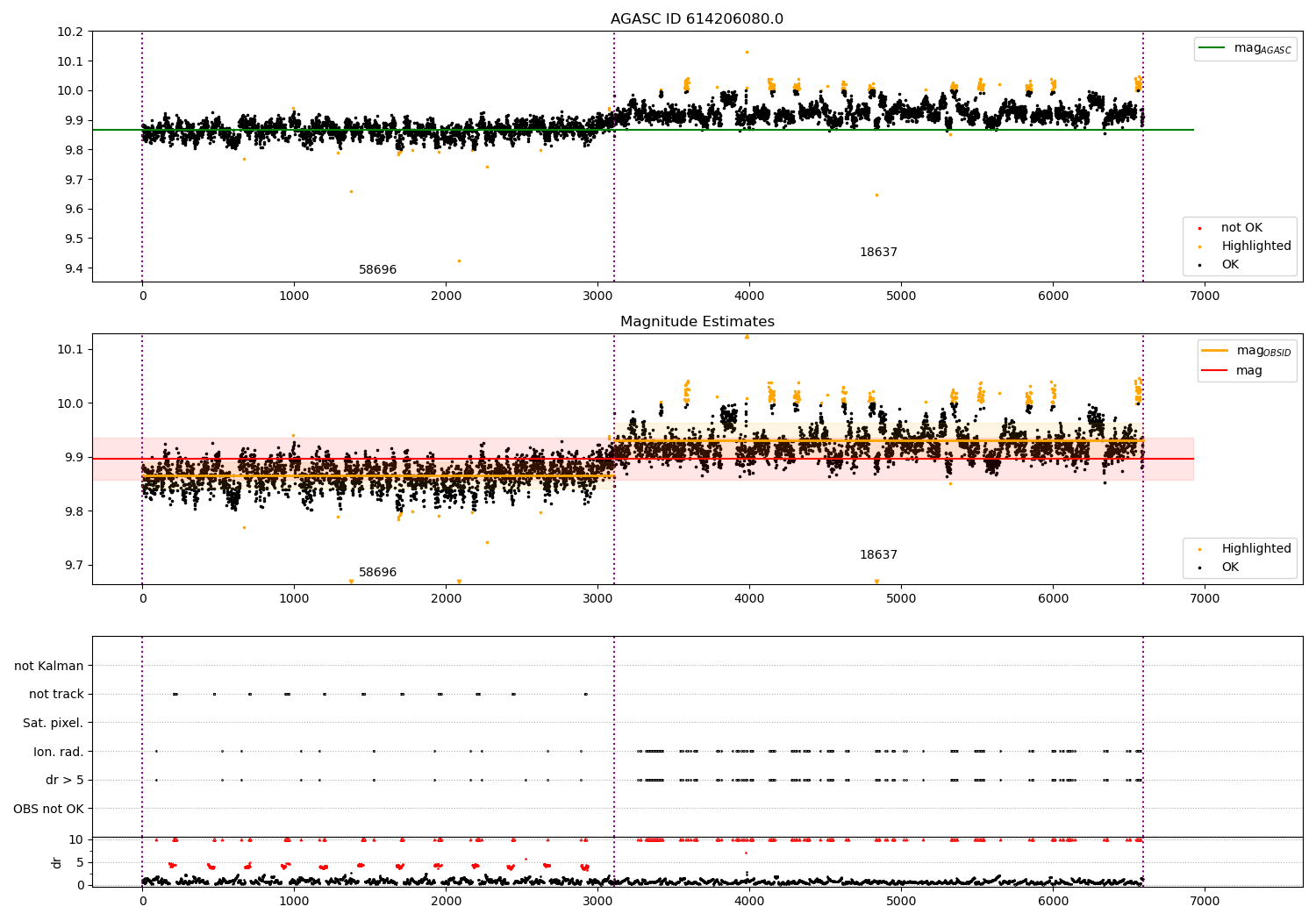Click '10.1' y tick of Magnitude Estimates plot
The image size is (1316, 921).
(71, 349)
